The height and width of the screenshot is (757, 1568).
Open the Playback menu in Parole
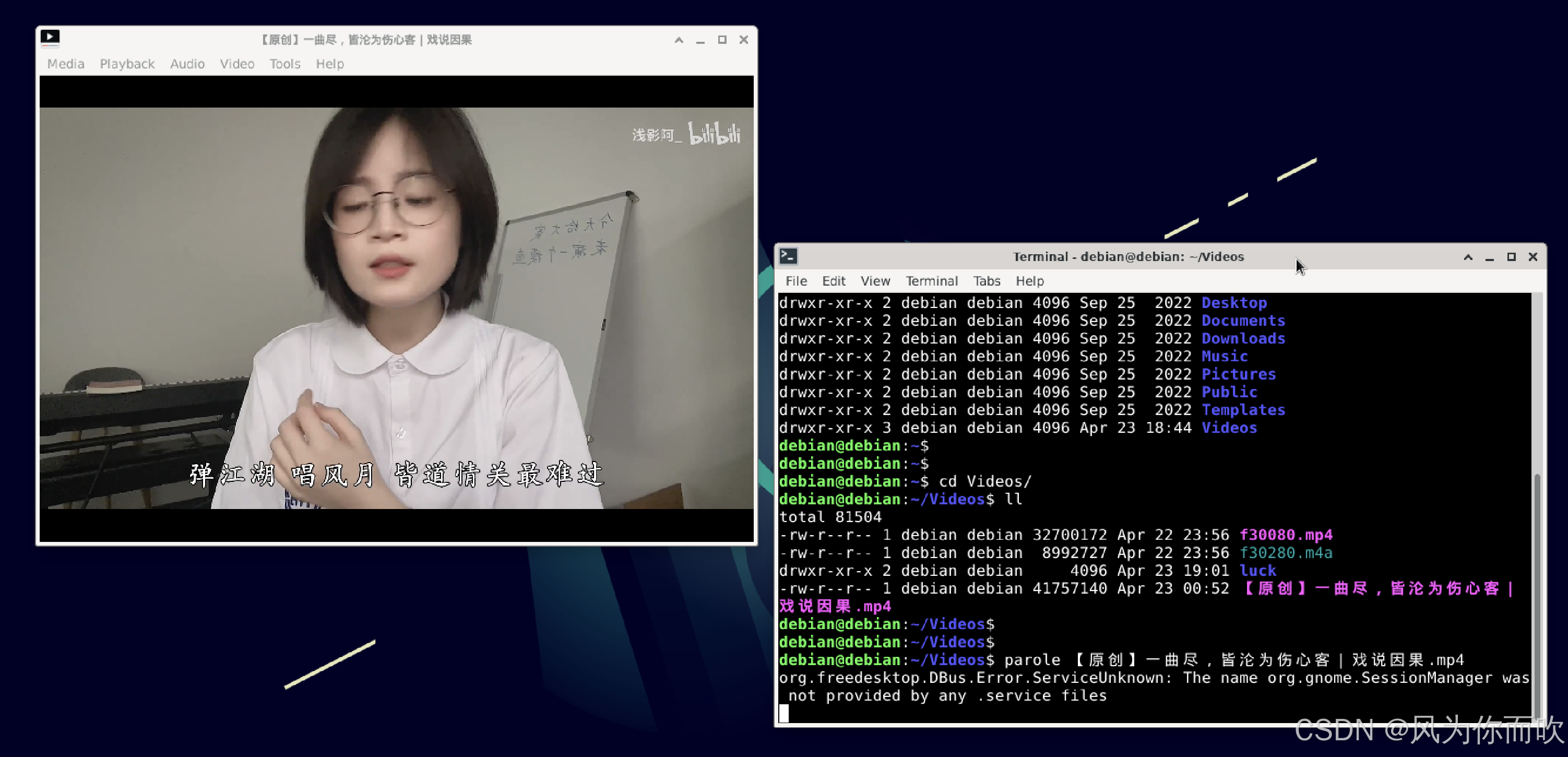(127, 64)
